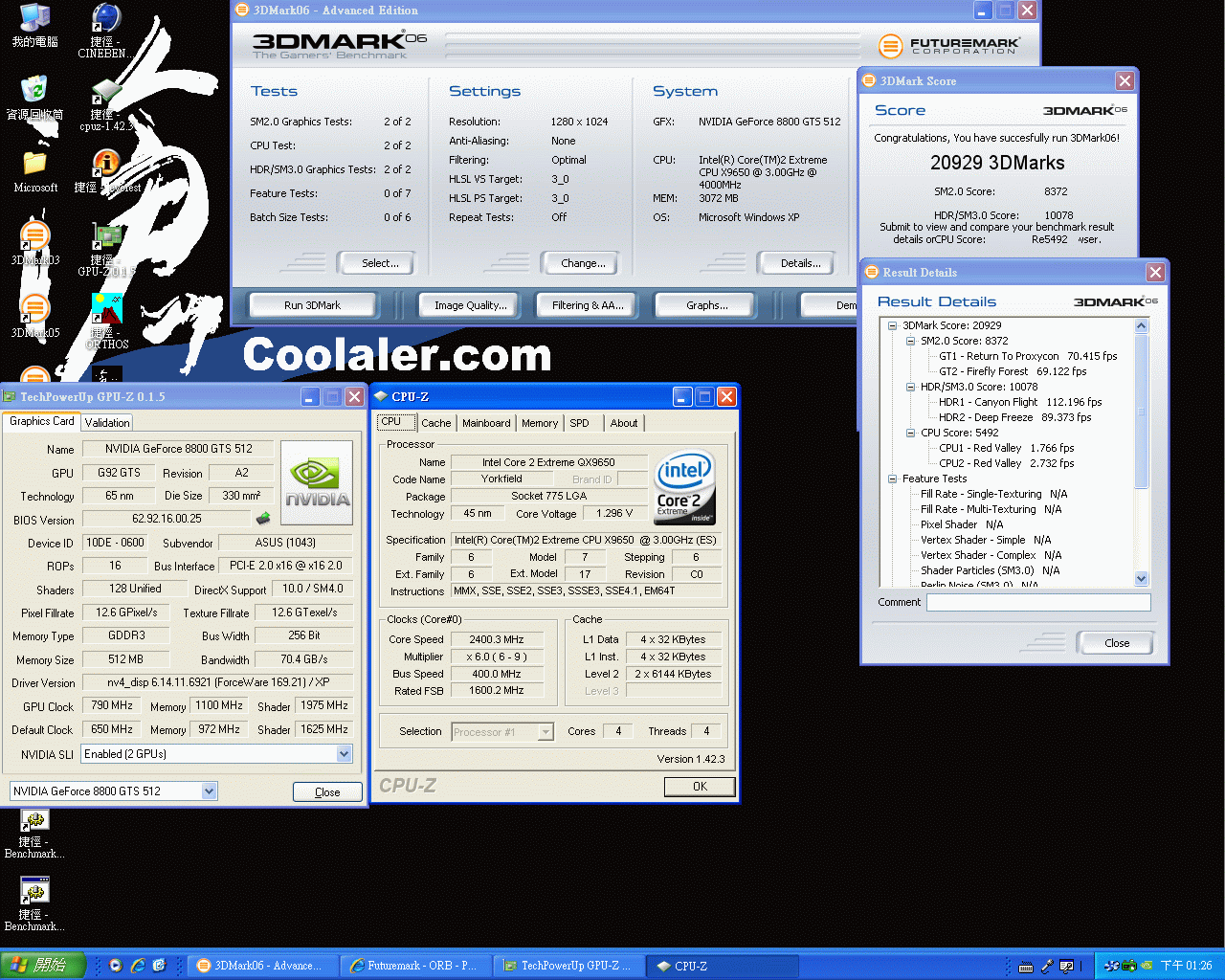This screenshot has width=1225, height=980.
Task: Open the About tab in CPU-Z
Action: click(x=624, y=423)
